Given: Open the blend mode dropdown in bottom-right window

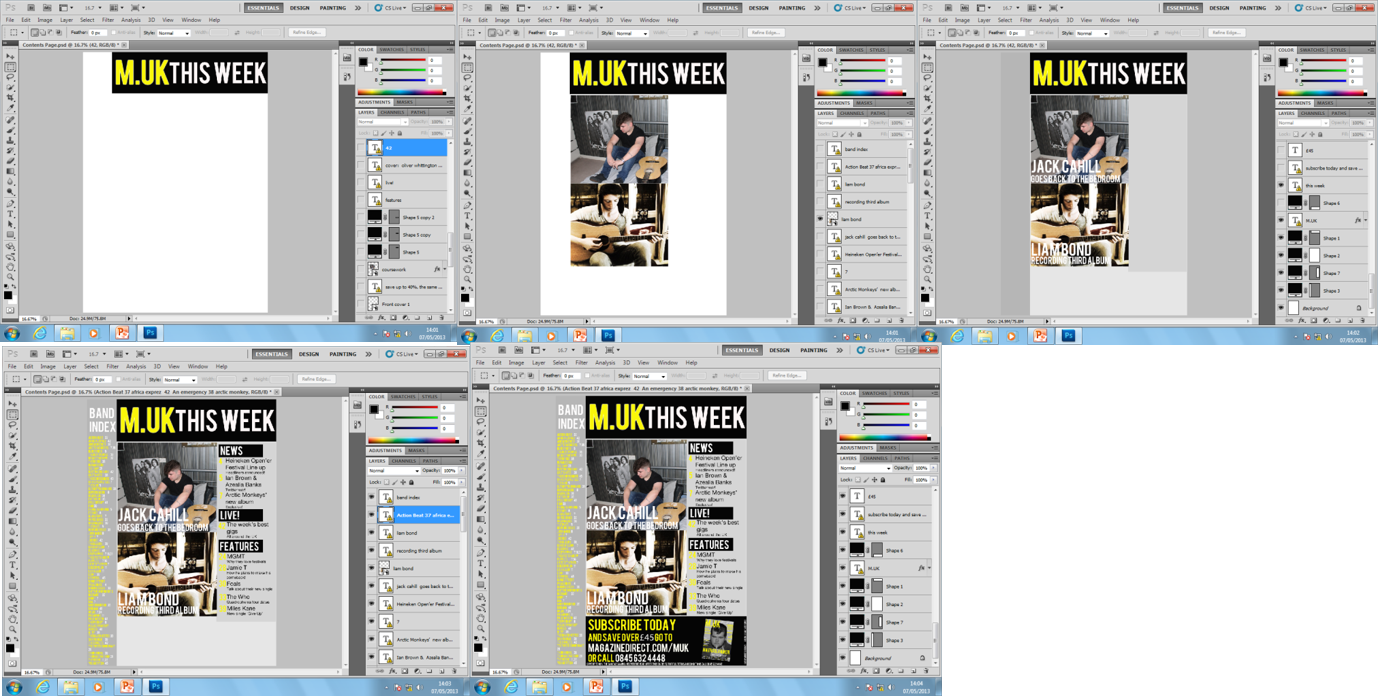Looking at the screenshot, I should pos(866,468).
